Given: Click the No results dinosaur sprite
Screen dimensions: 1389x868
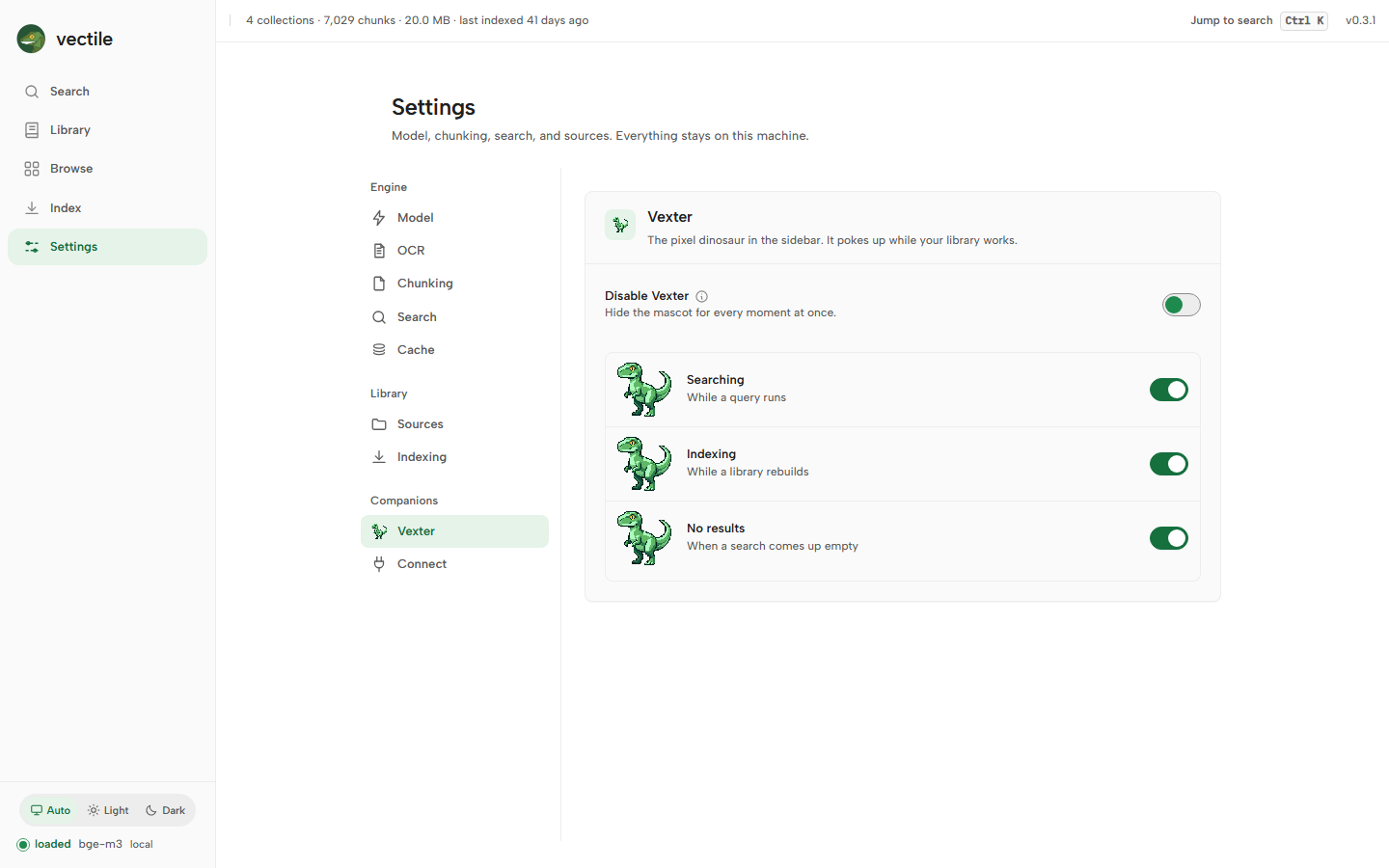Looking at the screenshot, I should (x=644, y=538).
